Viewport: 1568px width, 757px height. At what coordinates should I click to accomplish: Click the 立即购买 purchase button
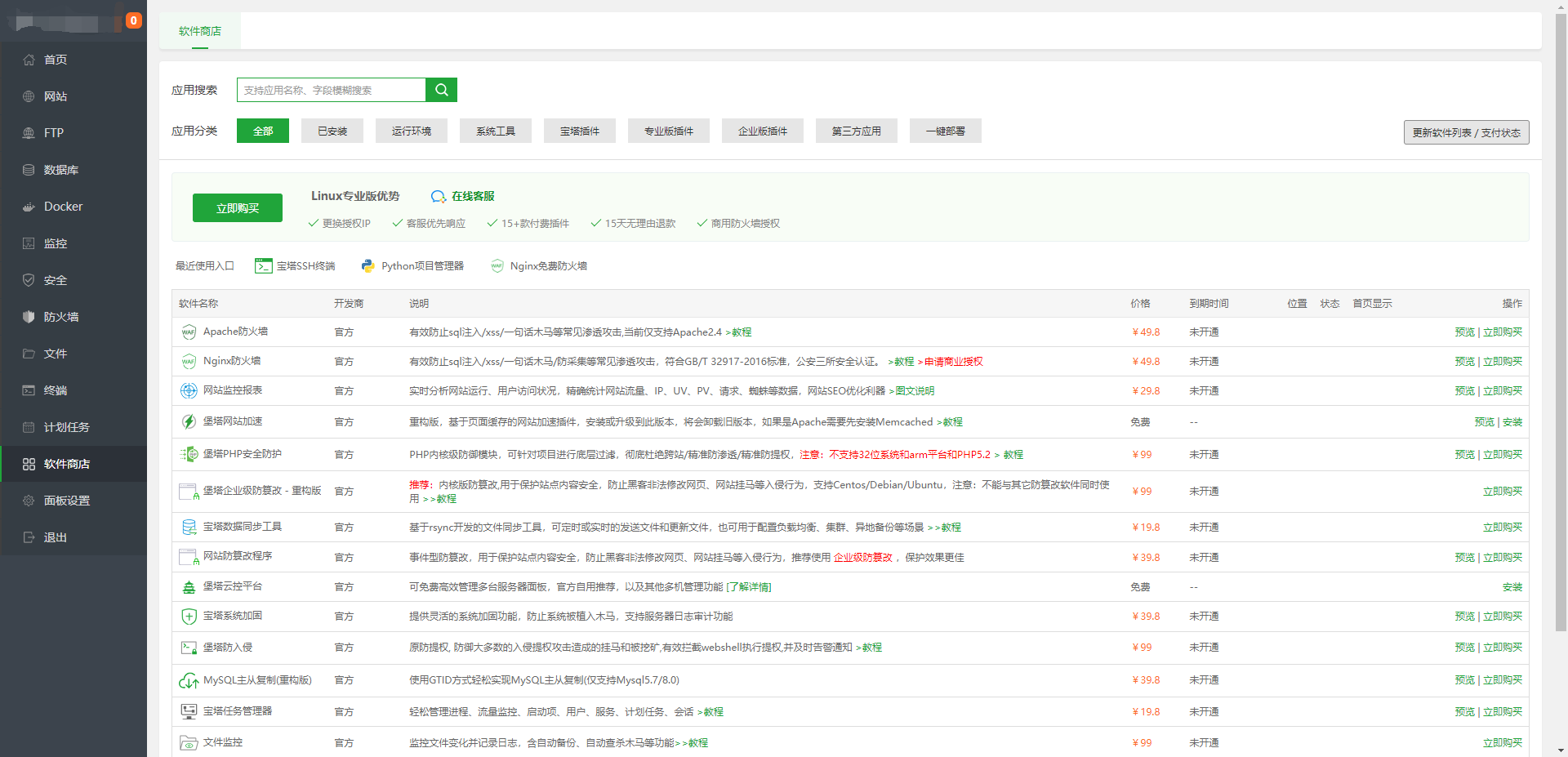[237, 207]
